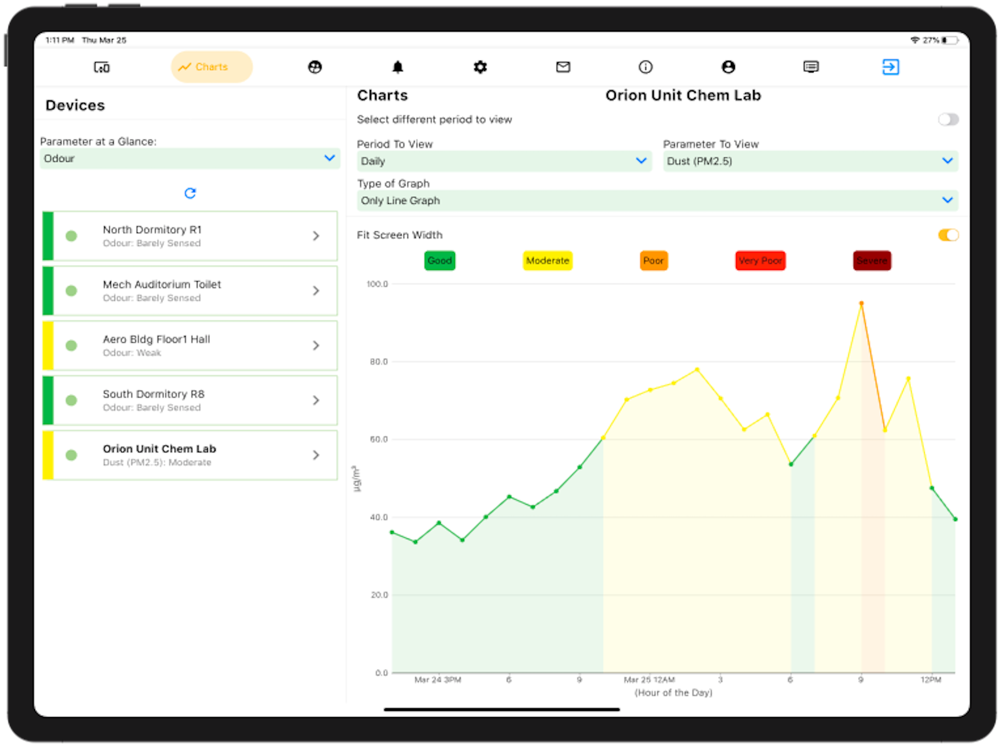
Task: Open Parameter To View Dust dropdown
Action: click(810, 161)
